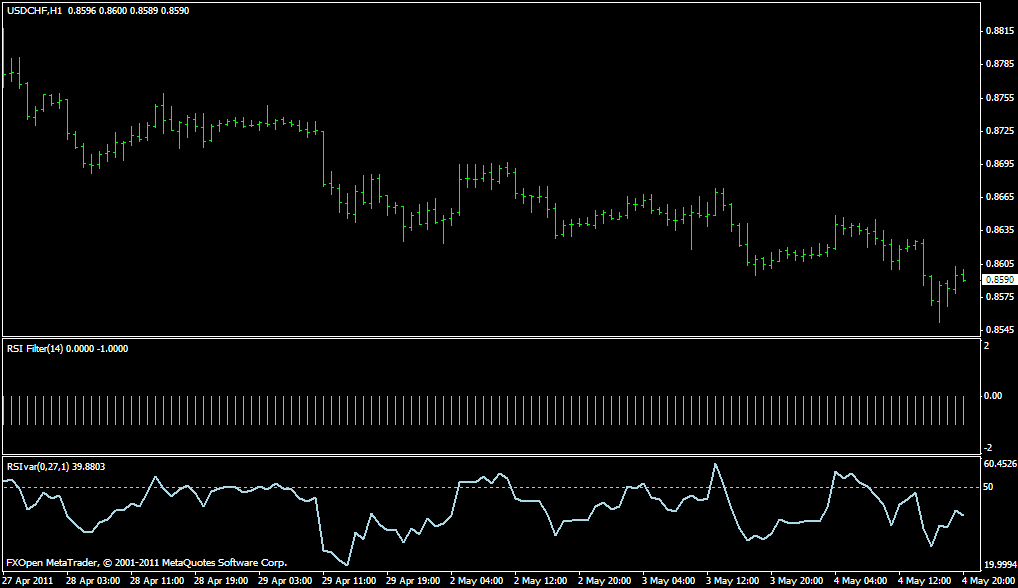Click the 2 May 12:00 time label
This screenshot has width=1018, height=588.
point(541,580)
